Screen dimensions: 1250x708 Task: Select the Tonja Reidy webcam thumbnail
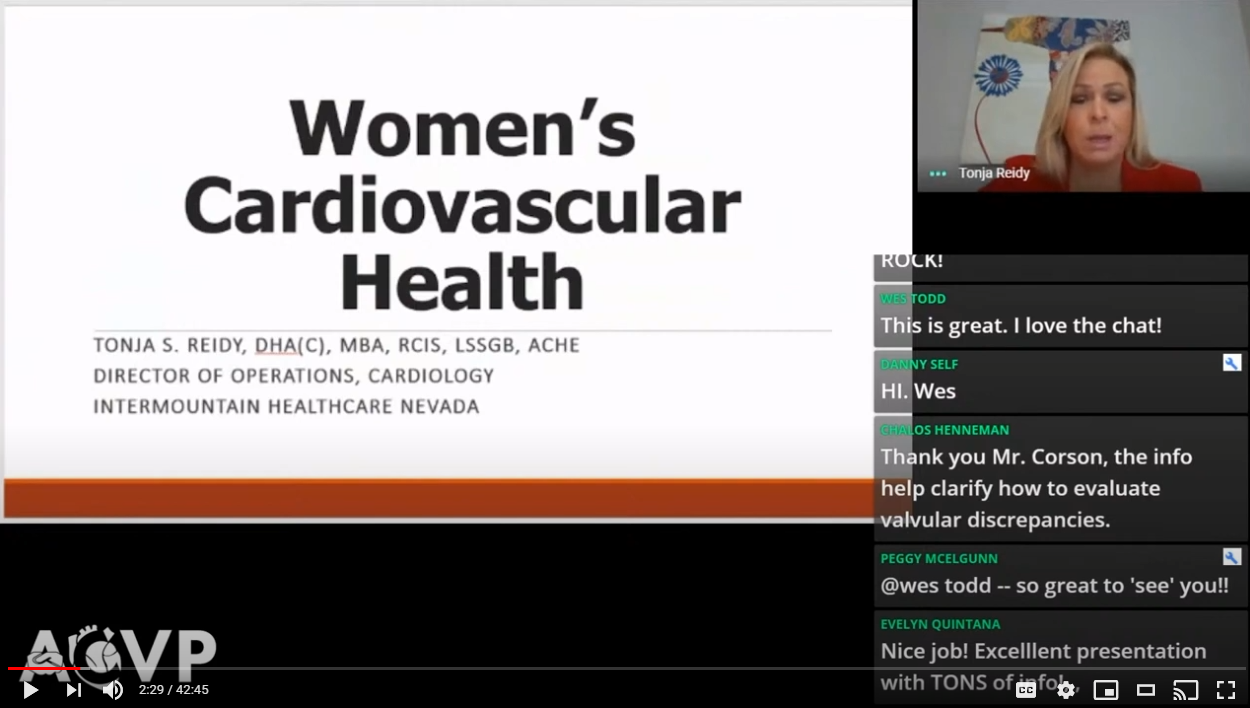(1083, 96)
